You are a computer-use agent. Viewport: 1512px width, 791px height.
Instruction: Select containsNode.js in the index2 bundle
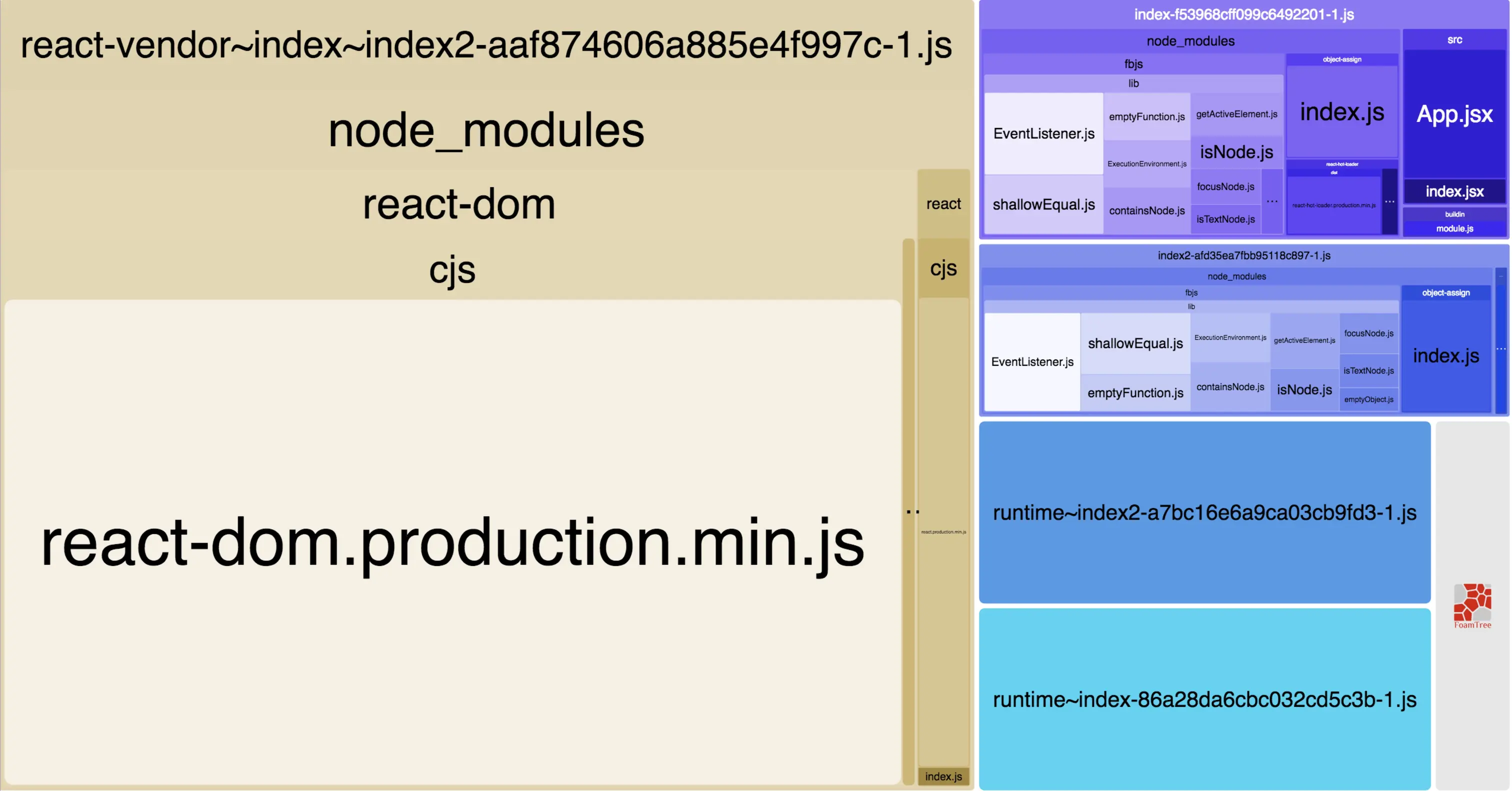tap(1230, 386)
